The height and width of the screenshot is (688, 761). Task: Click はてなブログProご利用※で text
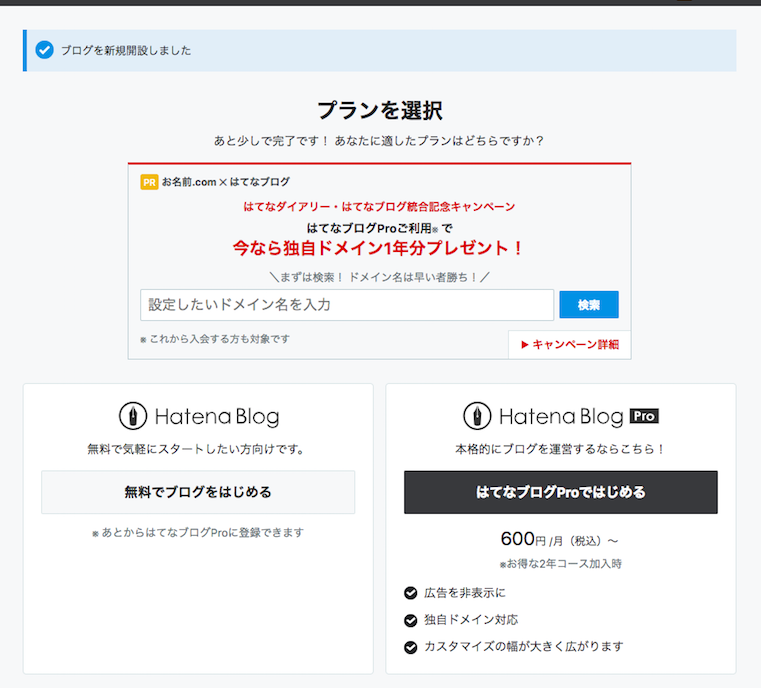click(x=380, y=228)
